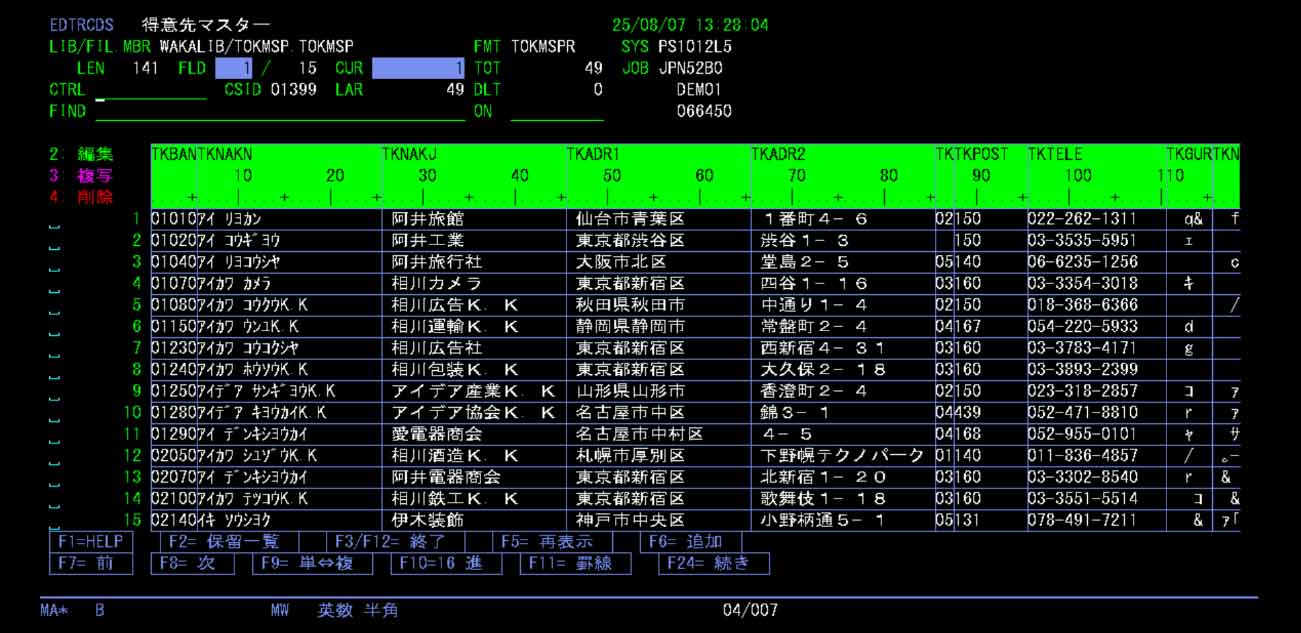Go to next page with F8 次
This screenshot has width=1301, height=633.
click(192, 564)
